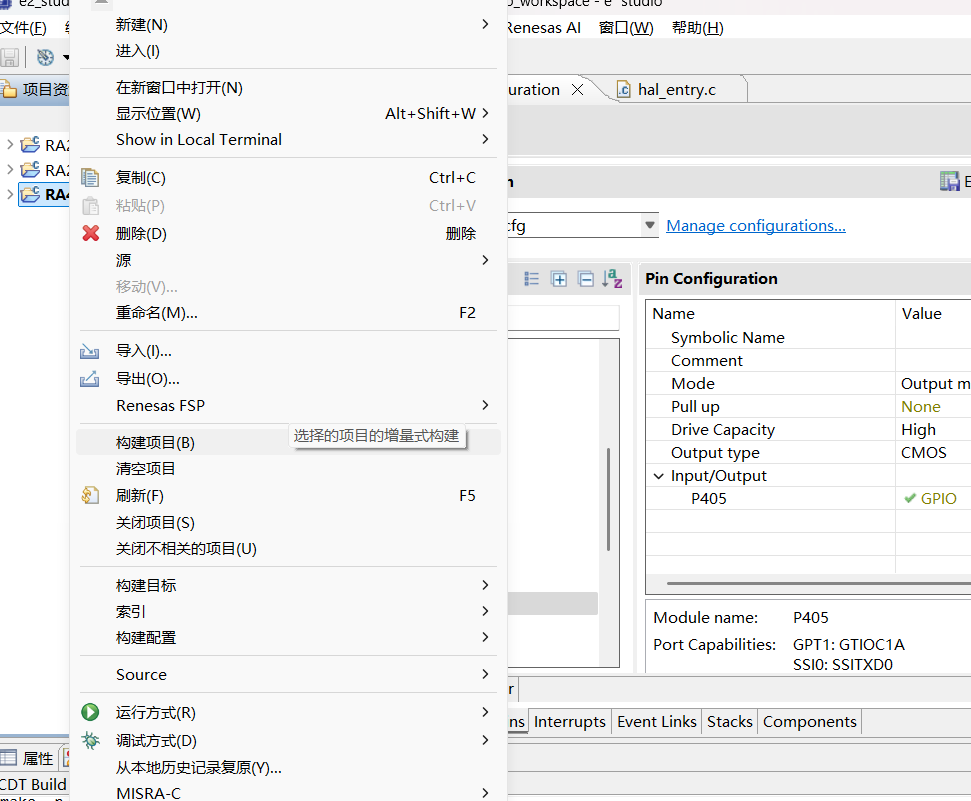Screen dimensions: 971x801
Task: Click the Pin Configuration horizontal scrollbar
Action: click(x=819, y=583)
